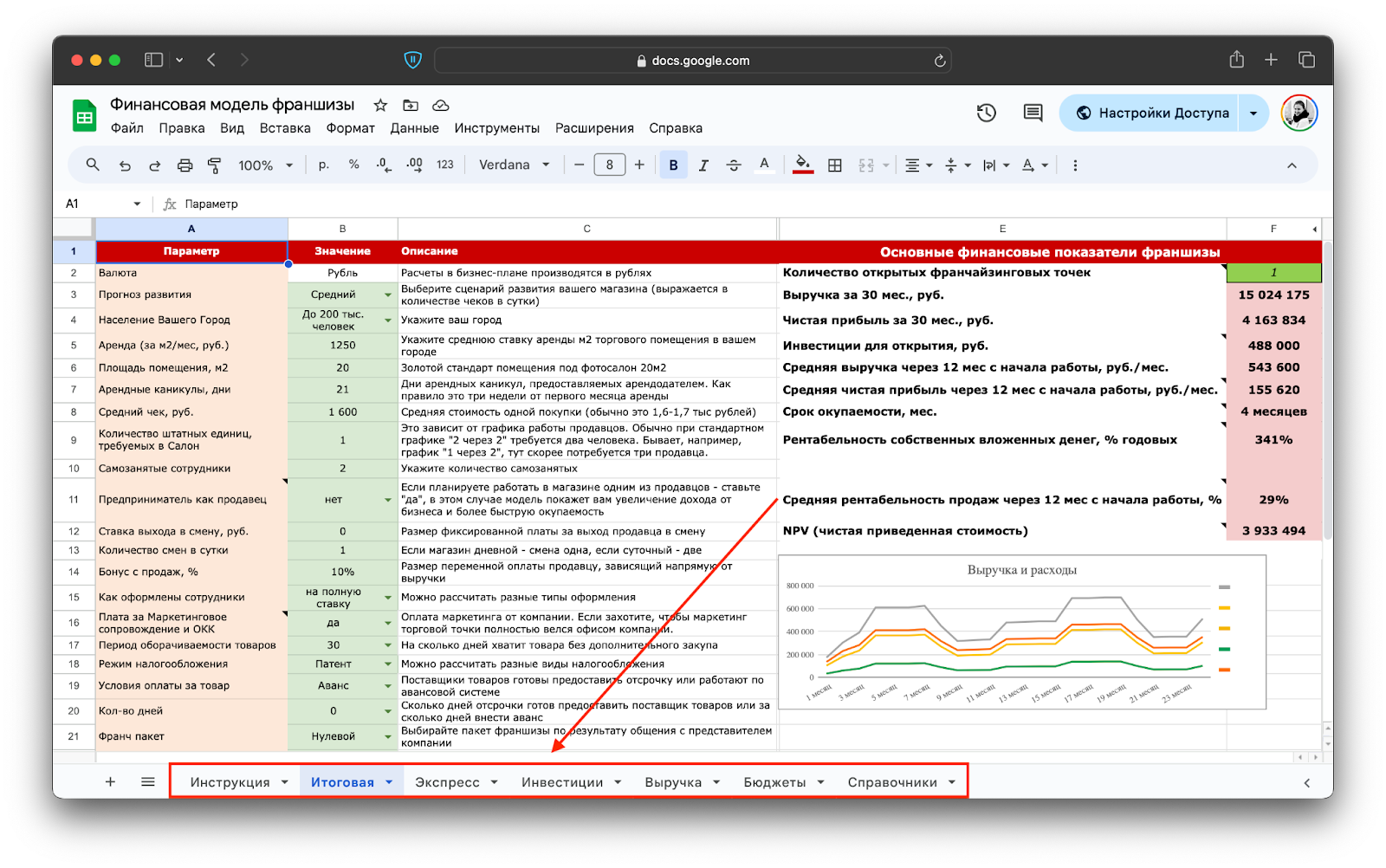
Task: Toggle italic formatting
Action: point(703,165)
